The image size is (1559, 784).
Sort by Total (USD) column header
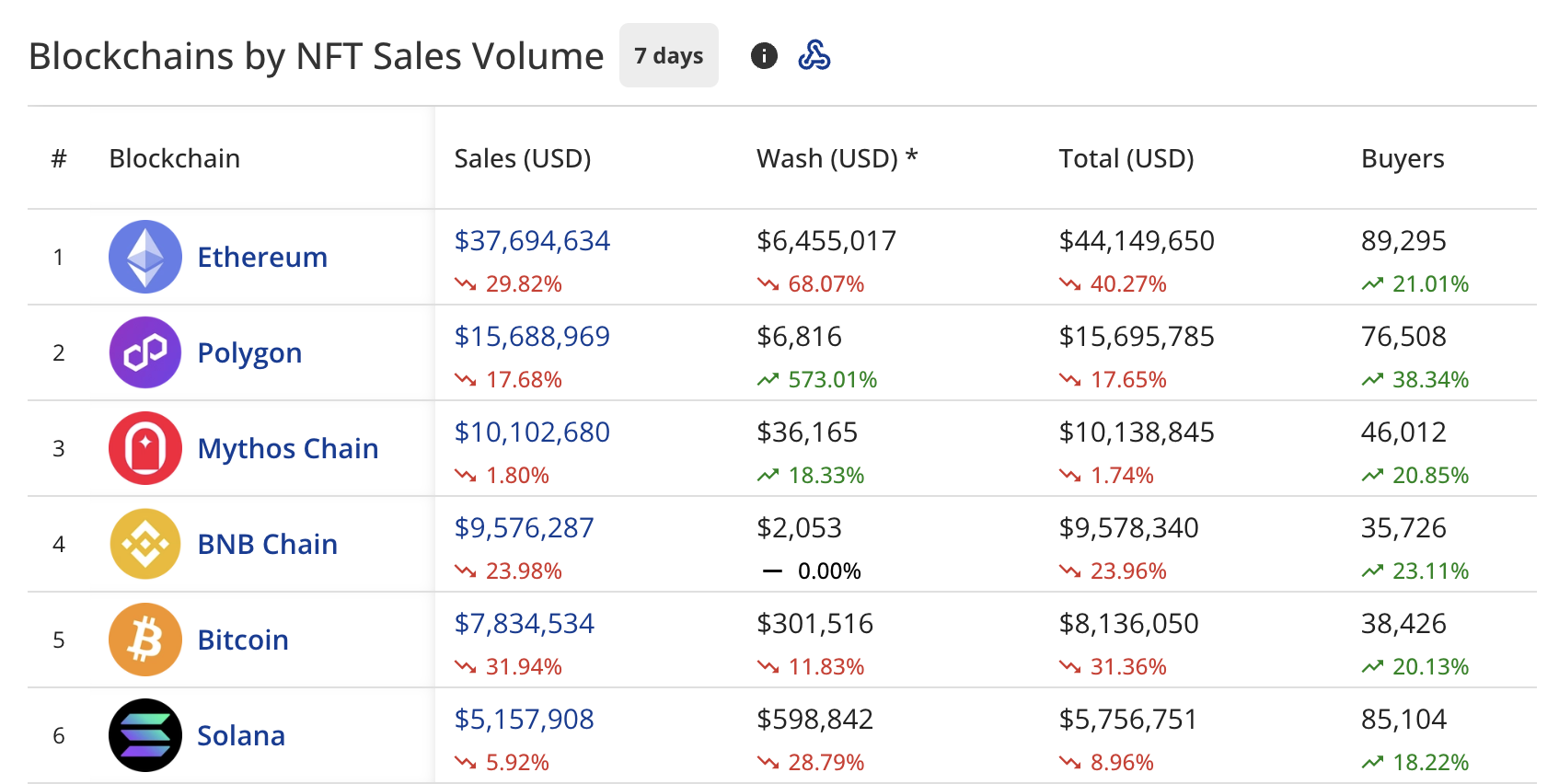(x=1126, y=158)
